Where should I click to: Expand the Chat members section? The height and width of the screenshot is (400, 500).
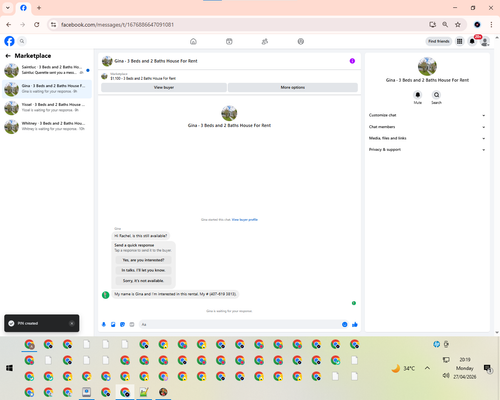[427, 127]
